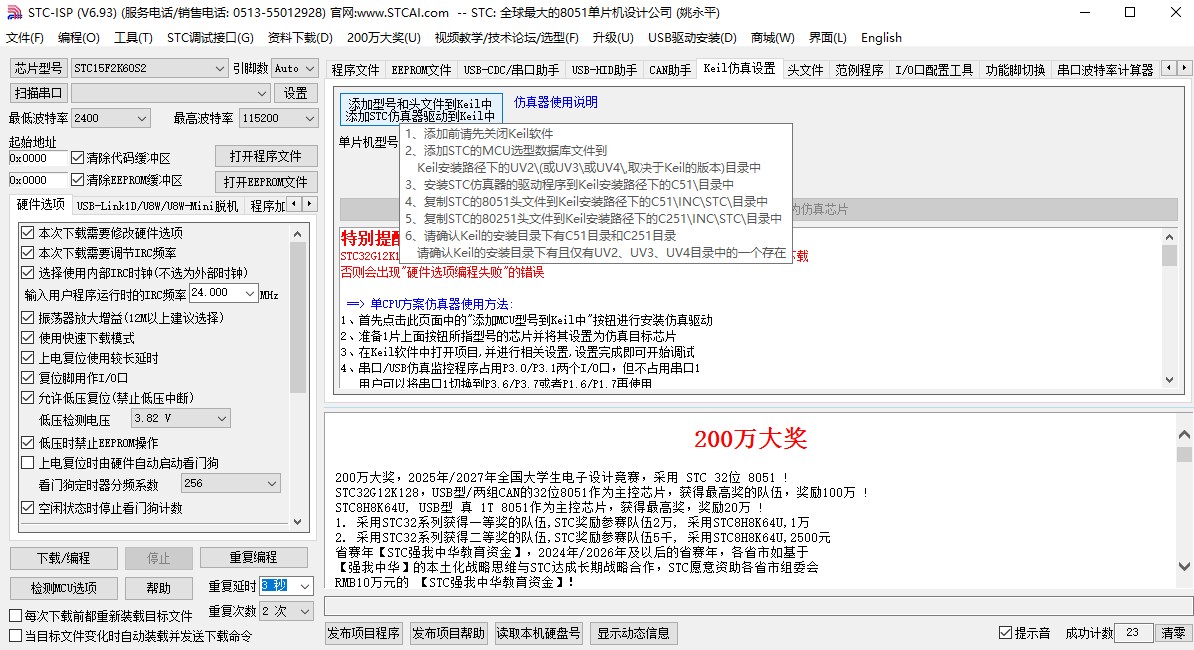Click the left arrow next to 程序加 tab

tap(295, 204)
